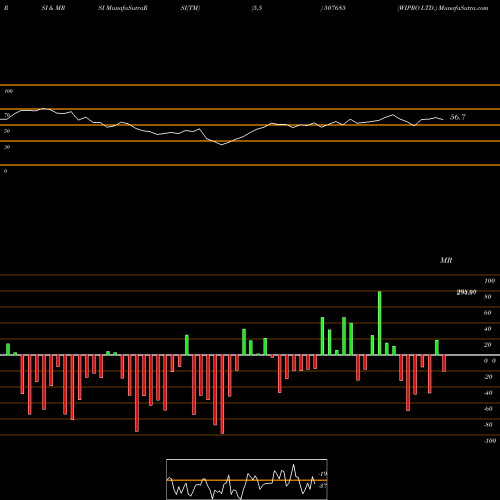Click the 40 label on MR axis
Viewport: 500px width, 500px height.
point(488,329)
